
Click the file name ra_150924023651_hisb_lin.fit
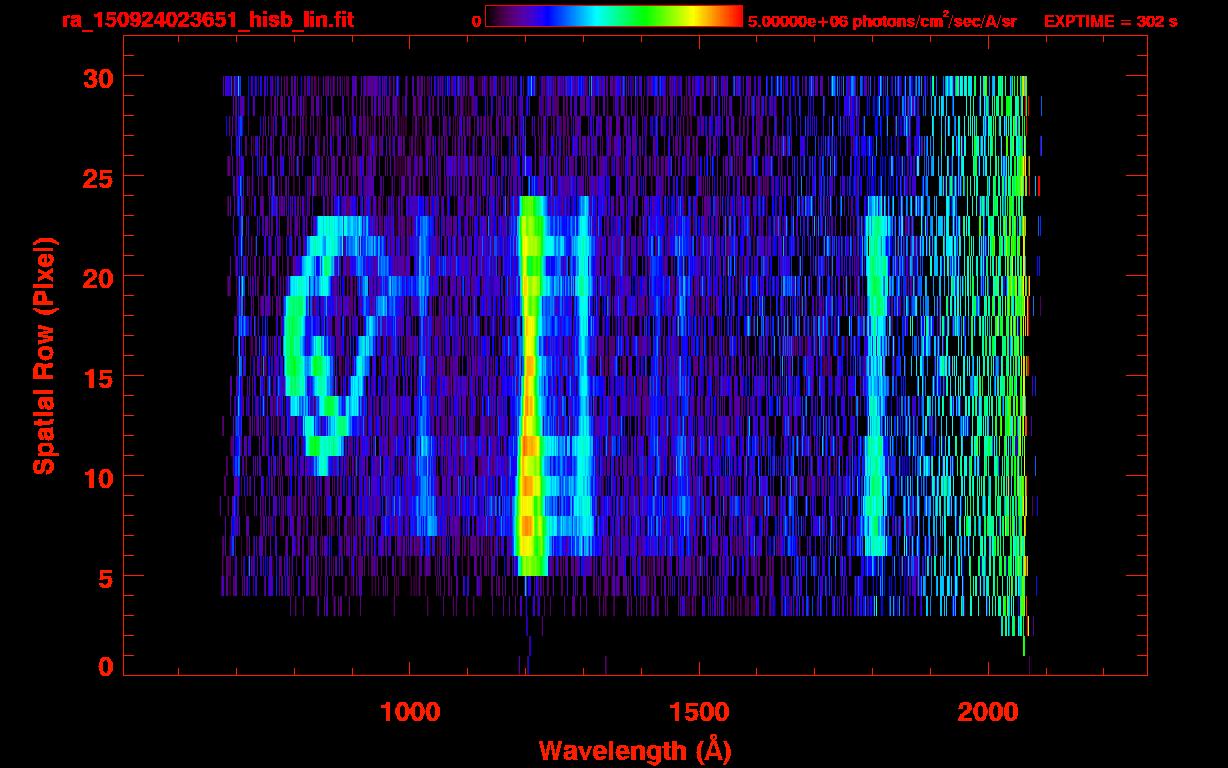point(207,20)
